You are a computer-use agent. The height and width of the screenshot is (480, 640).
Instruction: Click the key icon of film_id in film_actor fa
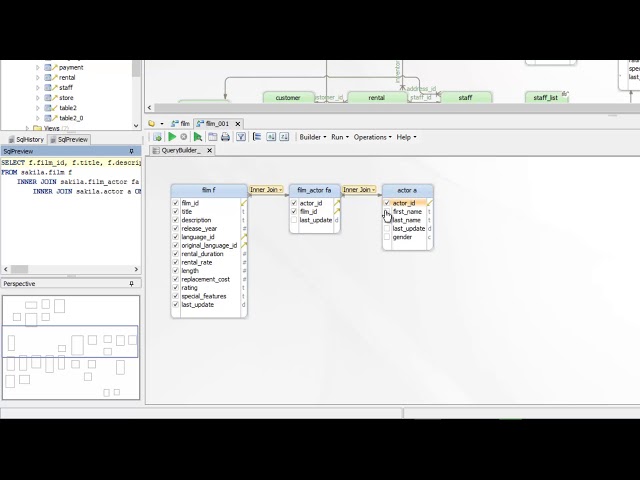337,211
